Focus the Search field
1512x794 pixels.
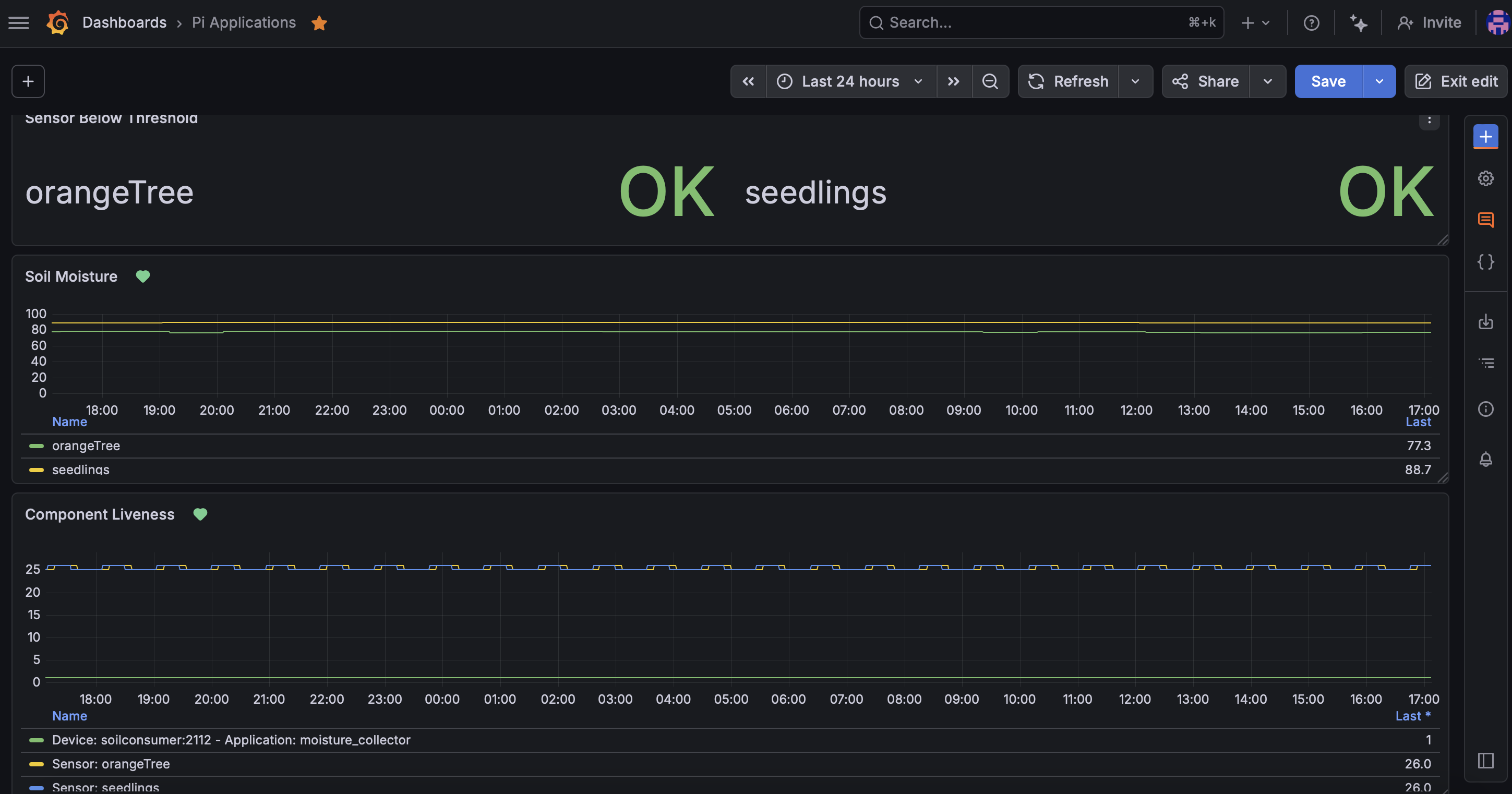point(1041,22)
